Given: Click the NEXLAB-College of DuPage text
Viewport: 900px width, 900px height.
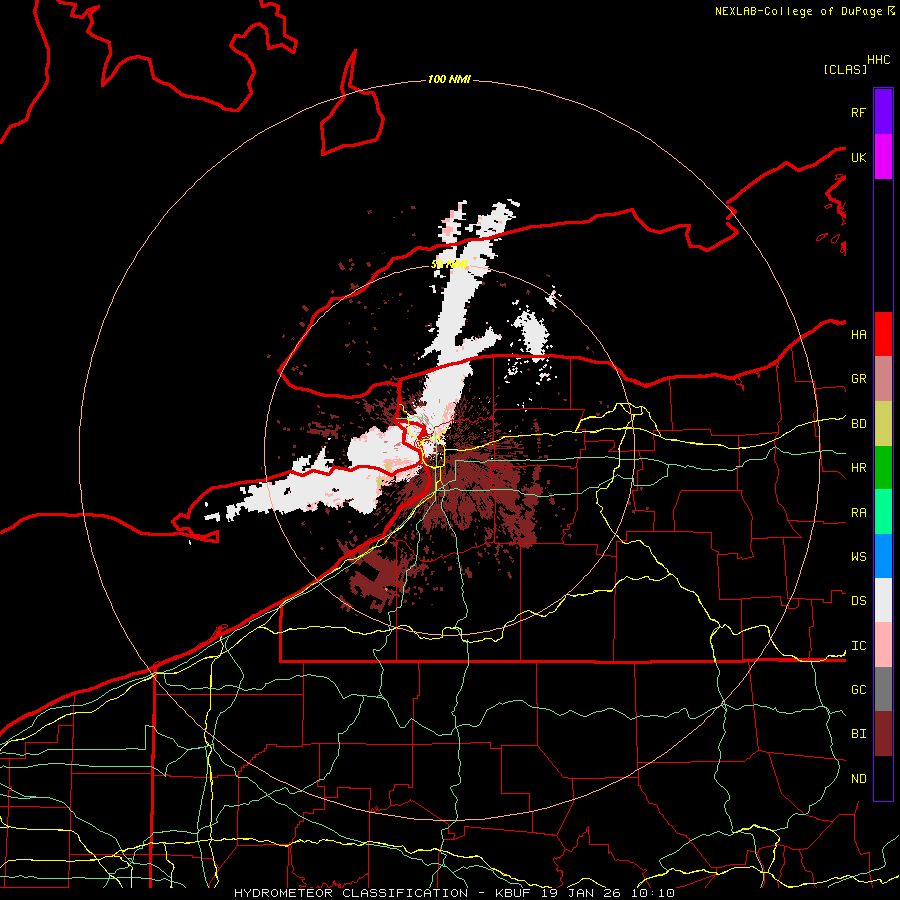Looking at the screenshot, I should [798, 11].
